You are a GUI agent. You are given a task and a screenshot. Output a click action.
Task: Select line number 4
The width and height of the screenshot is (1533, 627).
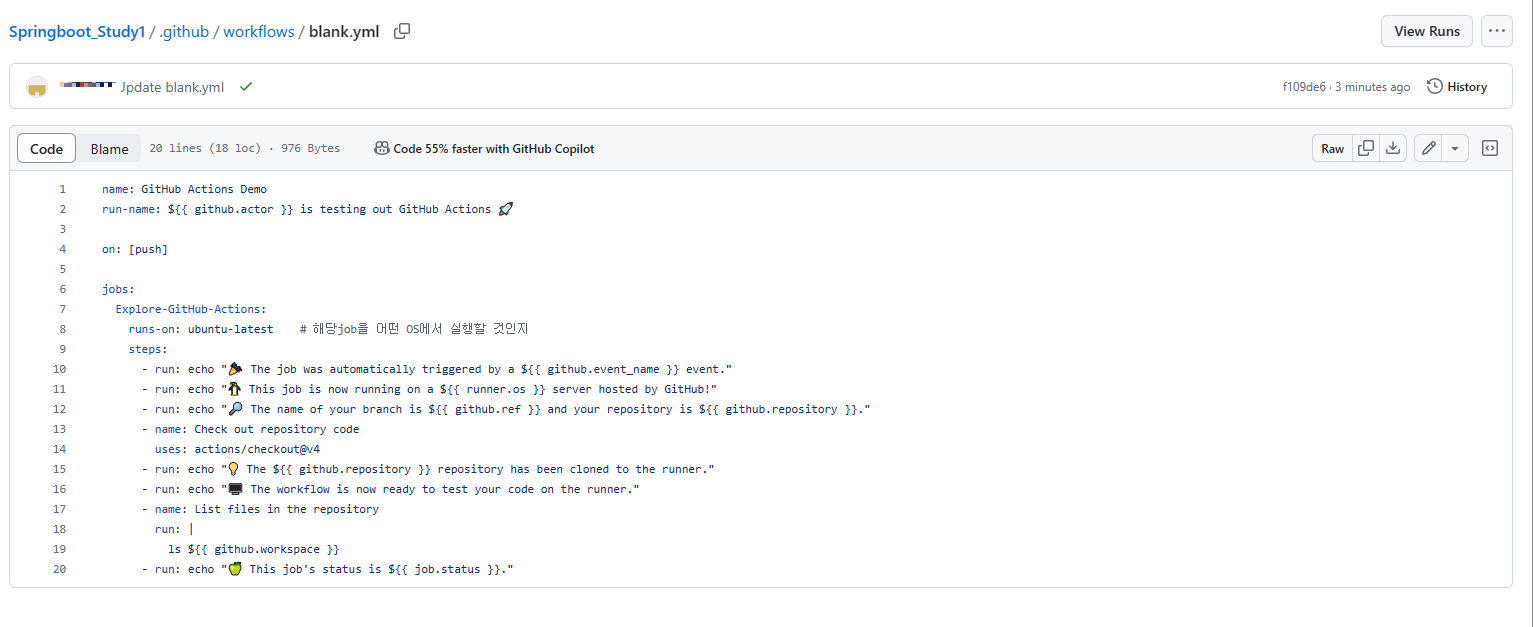(x=62, y=249)
